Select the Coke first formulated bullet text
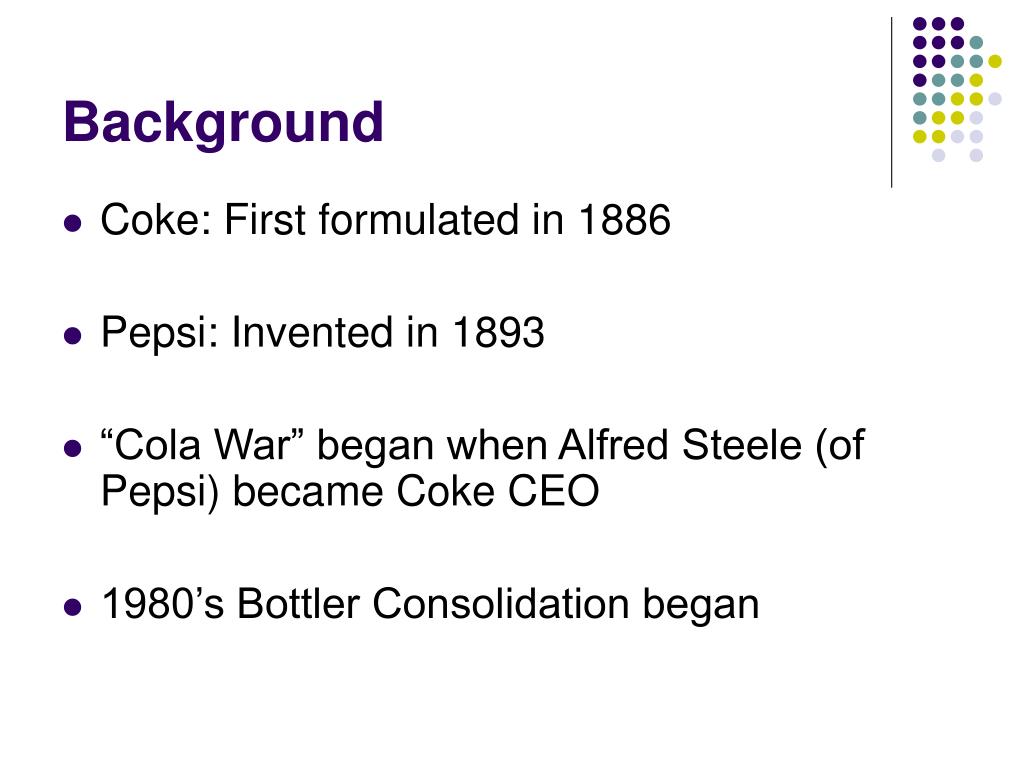The height and width of the screenshot is (768, 1024). (385, 219)
